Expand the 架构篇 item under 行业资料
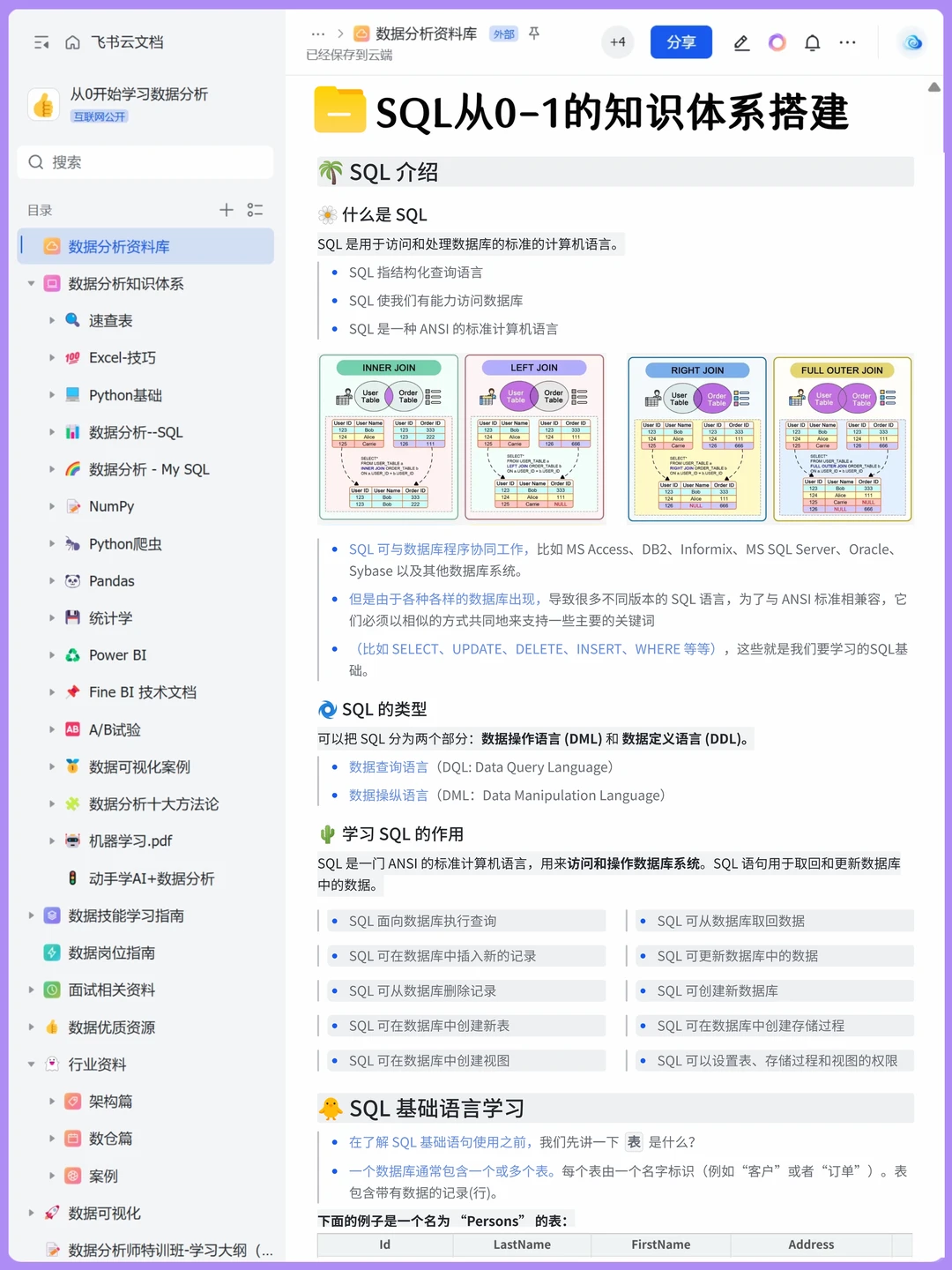 [52, 1101]
